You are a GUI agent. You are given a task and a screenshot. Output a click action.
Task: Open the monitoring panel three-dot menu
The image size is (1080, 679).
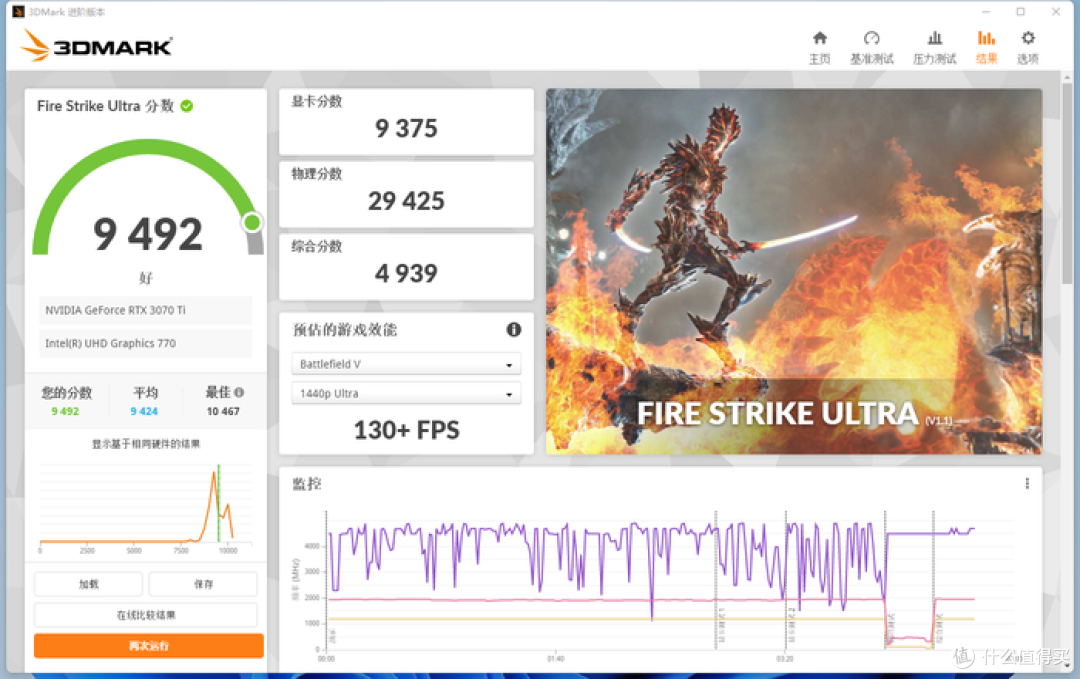[1027, 483]
